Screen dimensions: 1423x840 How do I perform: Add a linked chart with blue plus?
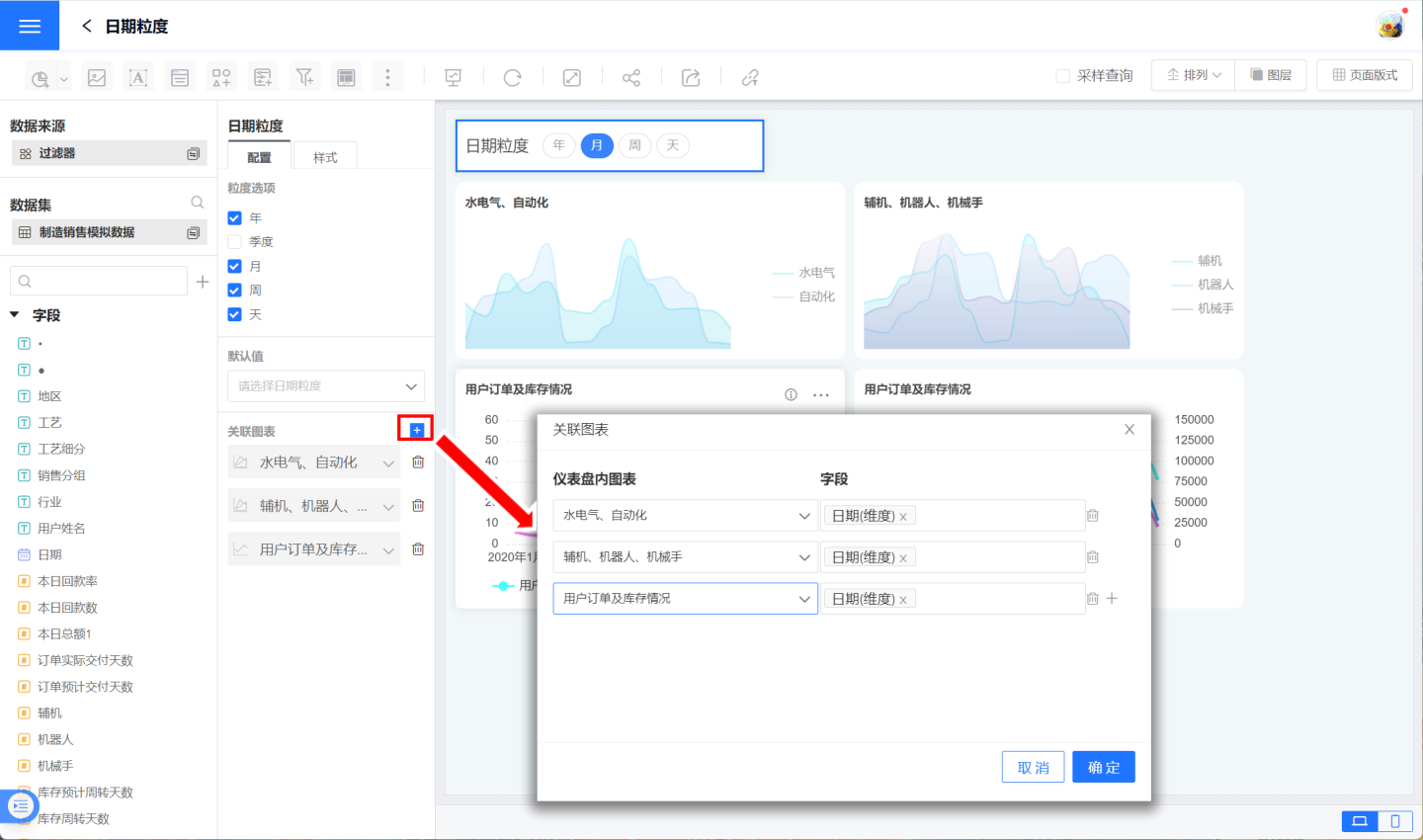coord(416,430)
